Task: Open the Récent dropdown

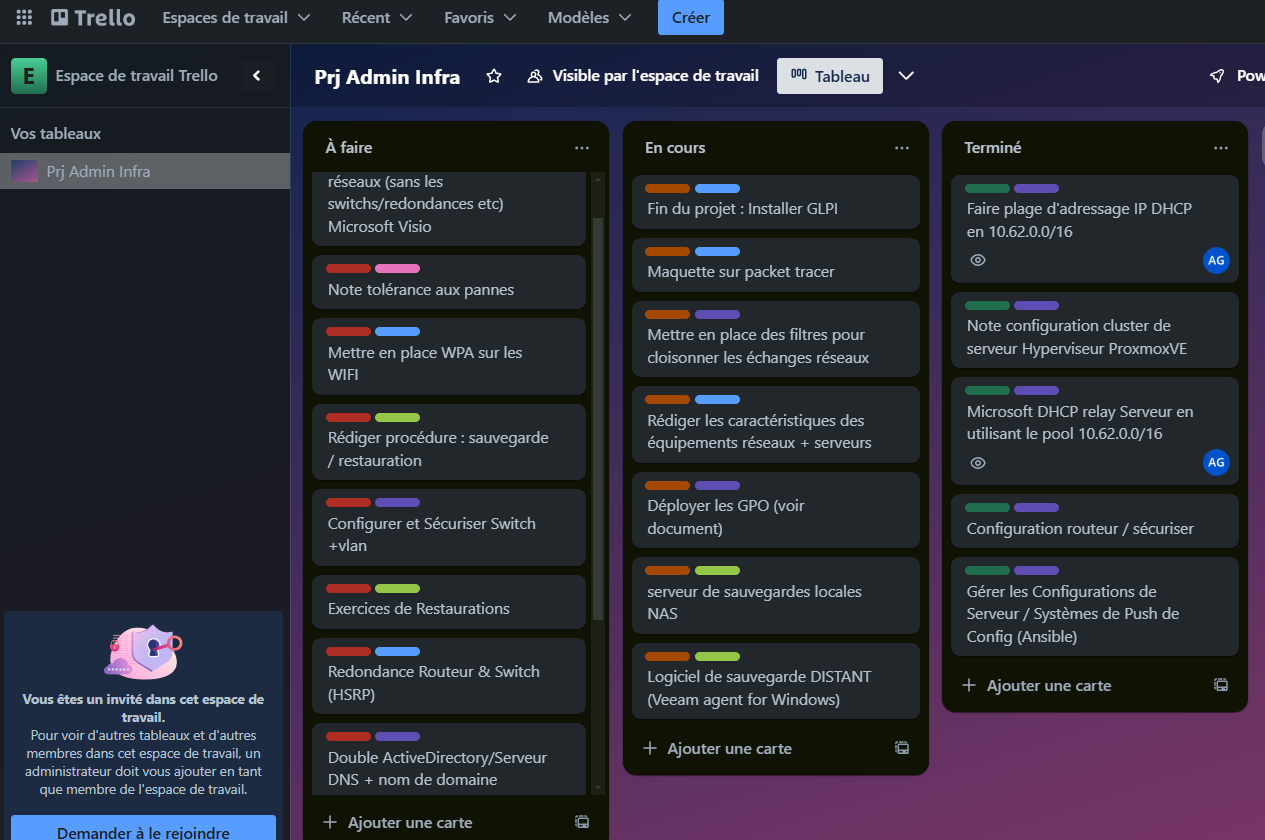Action: pos(377,17)
